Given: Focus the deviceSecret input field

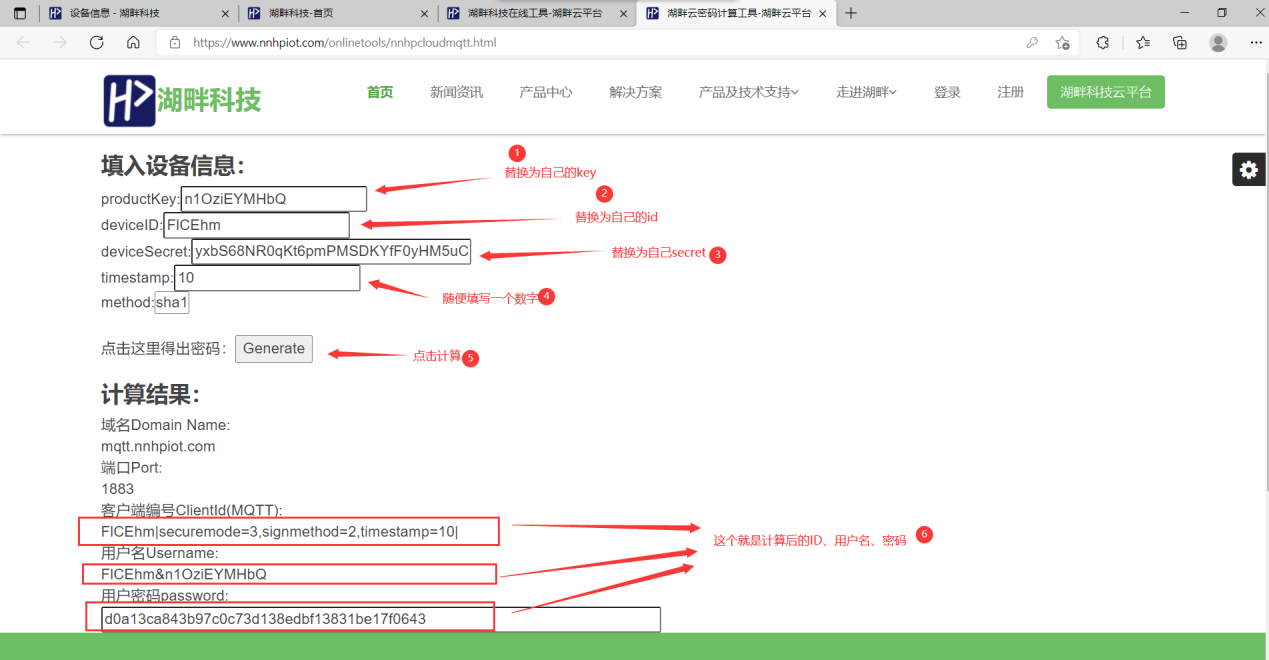Looking at the screenshot, I should pyautogui.click(x=331, y=251).
